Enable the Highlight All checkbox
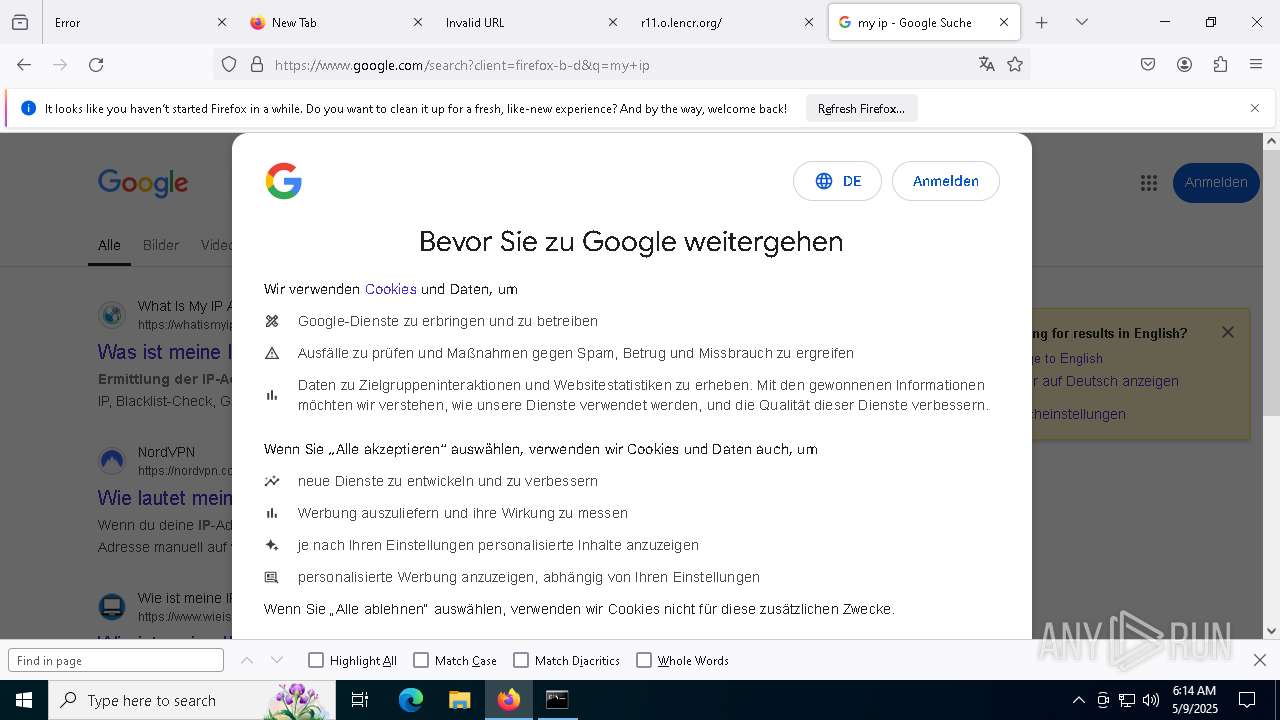This screenshot has width=1280, height=720. point(316,660)
